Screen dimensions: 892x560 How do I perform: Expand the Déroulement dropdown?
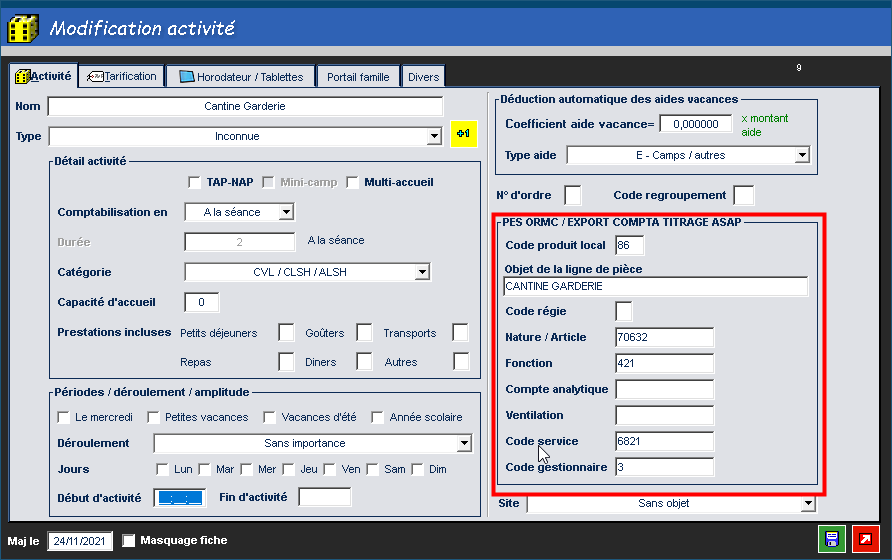(x=464, y=443)
